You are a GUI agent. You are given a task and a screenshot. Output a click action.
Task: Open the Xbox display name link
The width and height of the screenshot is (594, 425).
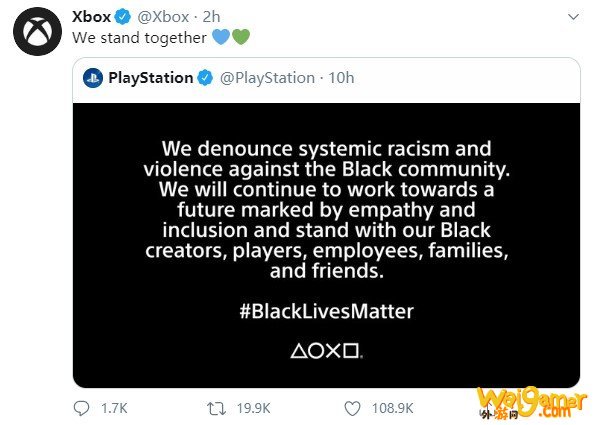tap(91, 17)
